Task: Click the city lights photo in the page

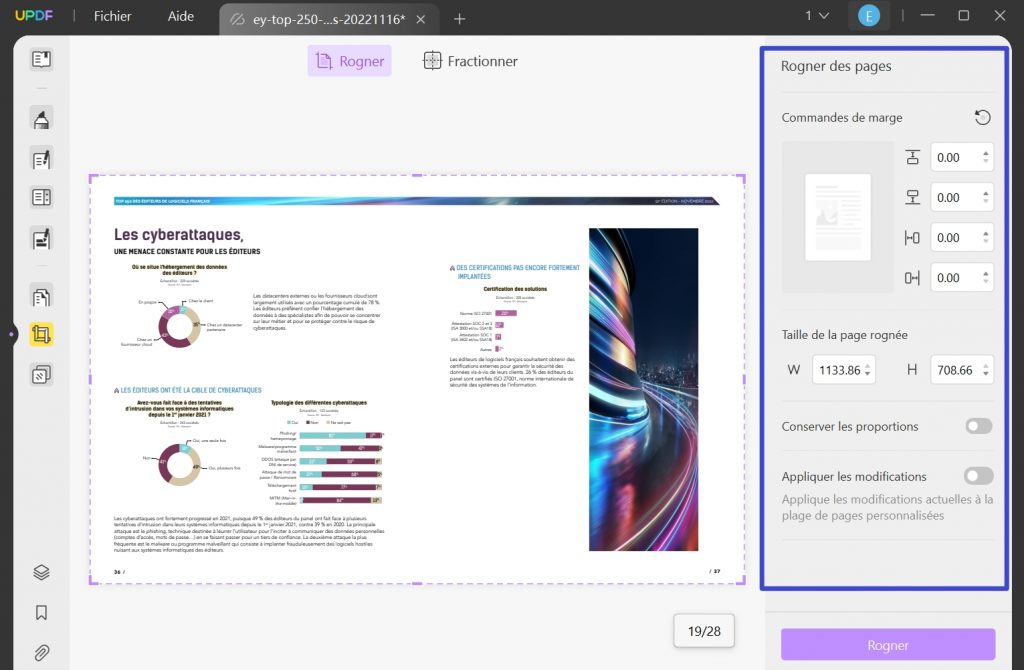Action: click(643, 389)
